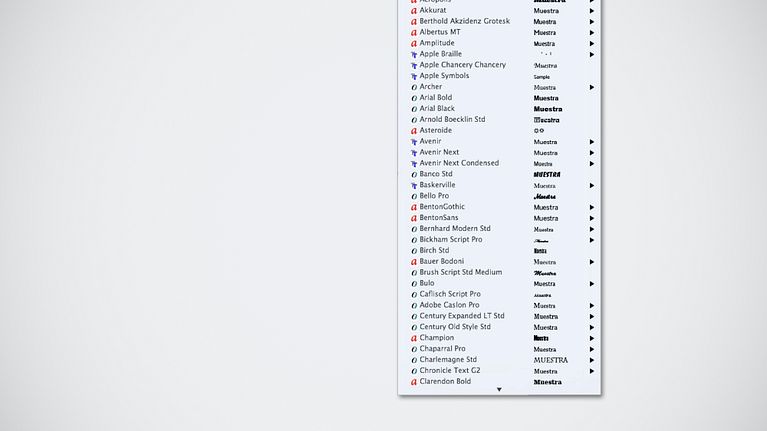Click the OpenType icon beside Archer

click(414, 87)
